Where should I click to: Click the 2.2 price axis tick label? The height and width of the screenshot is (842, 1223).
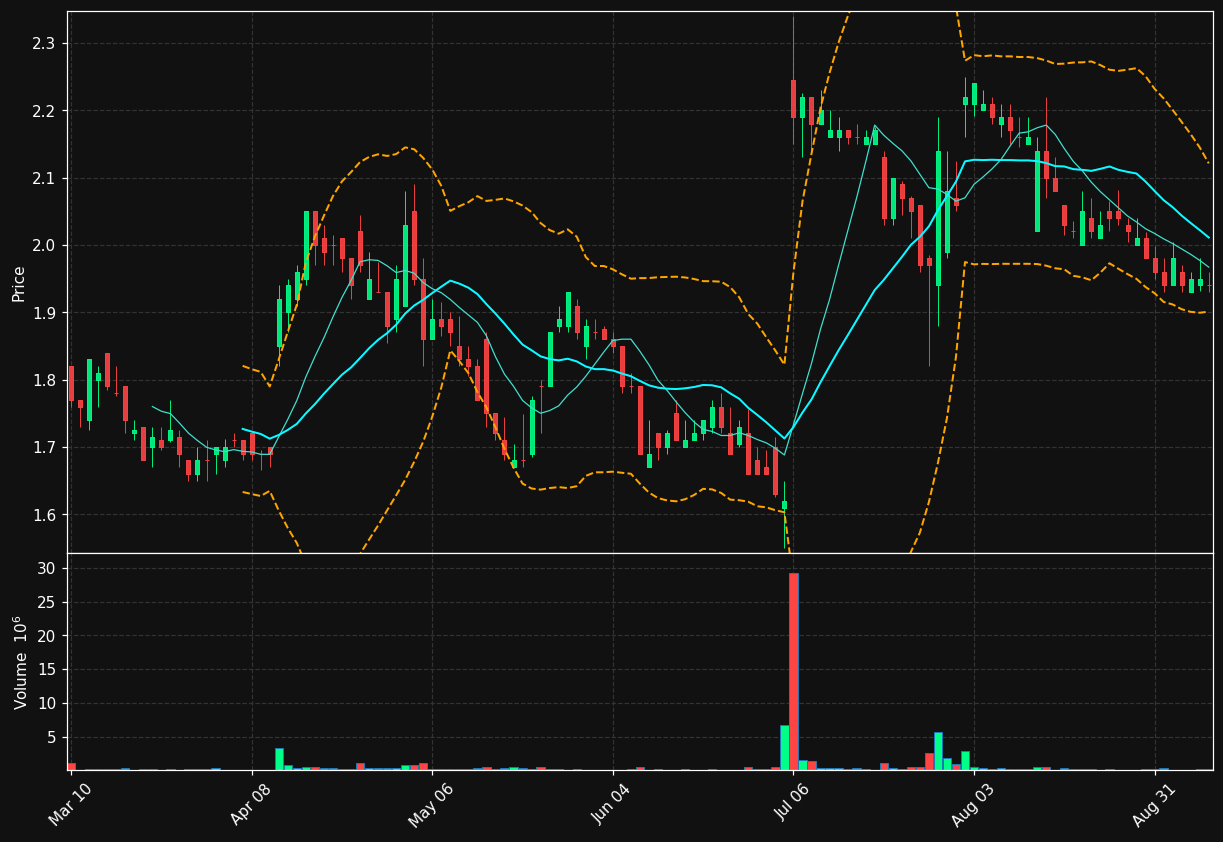(x=44, y=111)
